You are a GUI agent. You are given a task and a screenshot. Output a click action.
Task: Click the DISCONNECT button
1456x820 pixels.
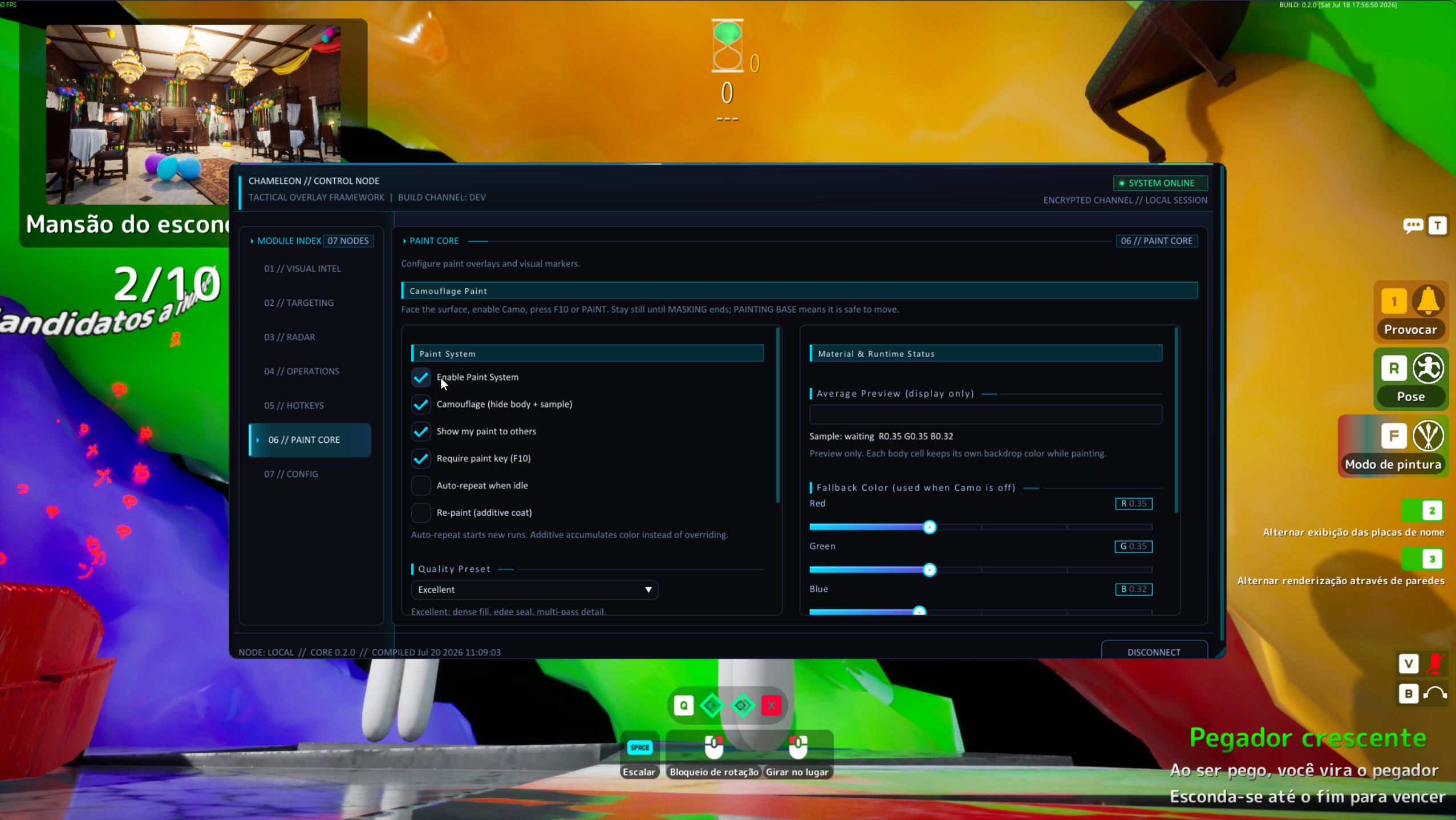point(1154,652)
